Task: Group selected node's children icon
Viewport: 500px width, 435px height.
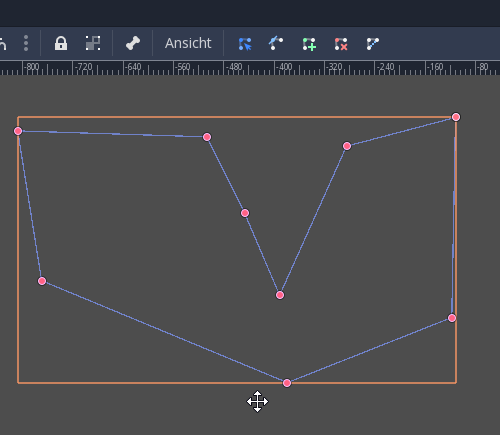Action: tap(93, 43)
